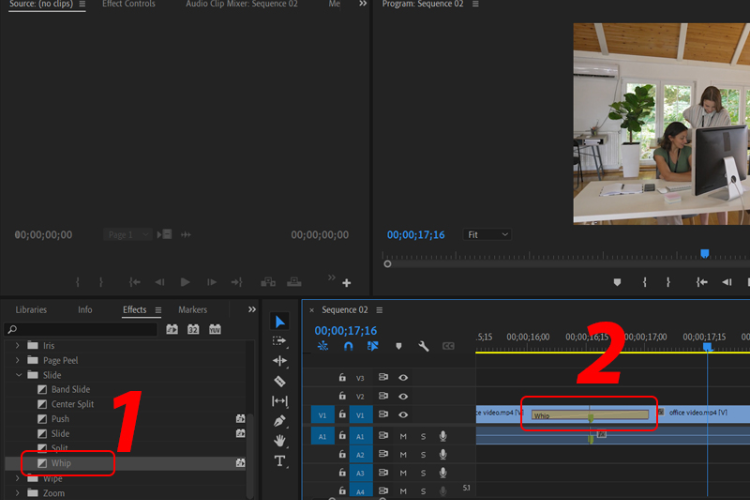Image resolution: width=750 pixels, height=500 pixels.
Task: Select the Type tool
Action: point(280,461)
